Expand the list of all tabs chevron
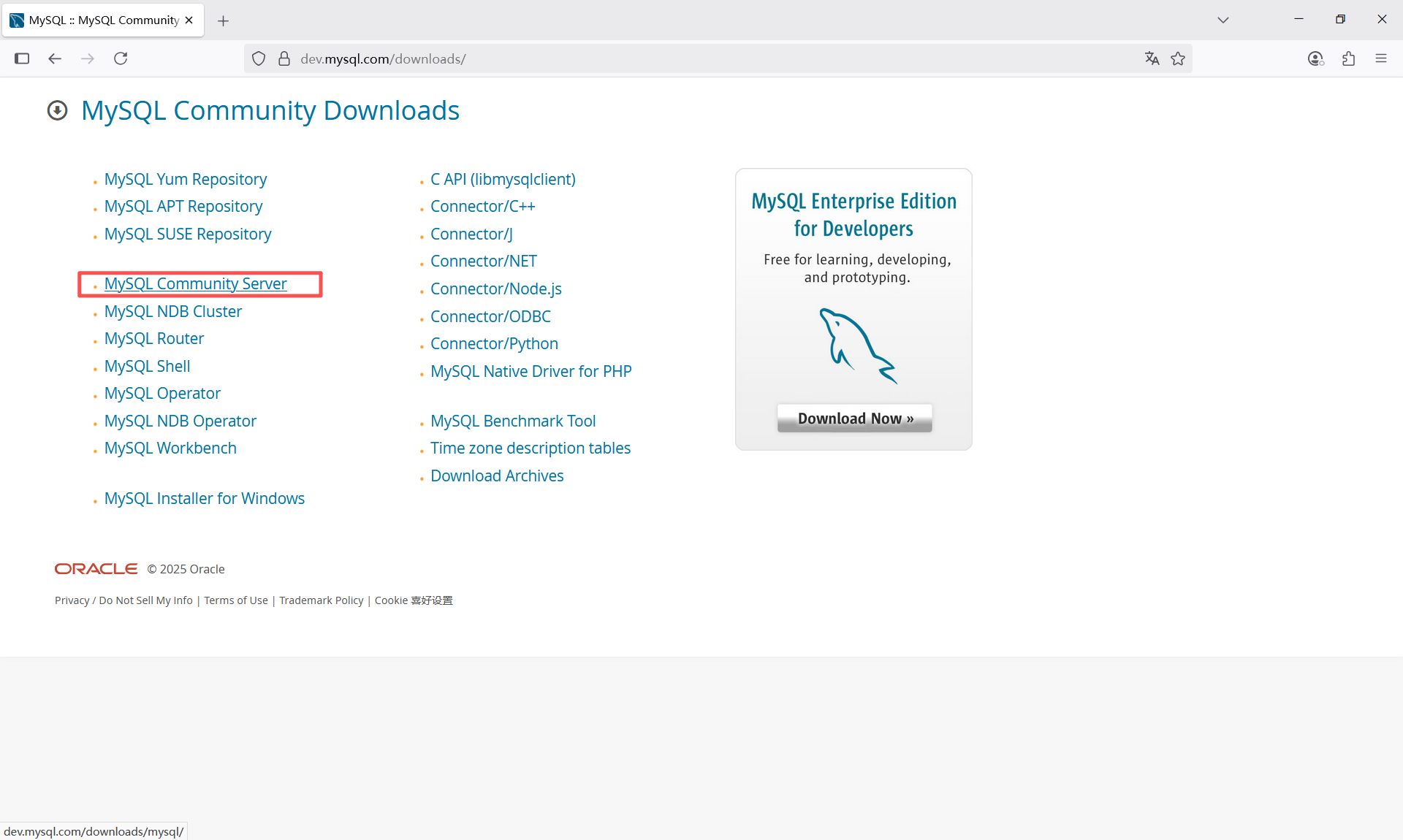Image resolution: width=1403 pixels, height=840 pixels. 1224,20
